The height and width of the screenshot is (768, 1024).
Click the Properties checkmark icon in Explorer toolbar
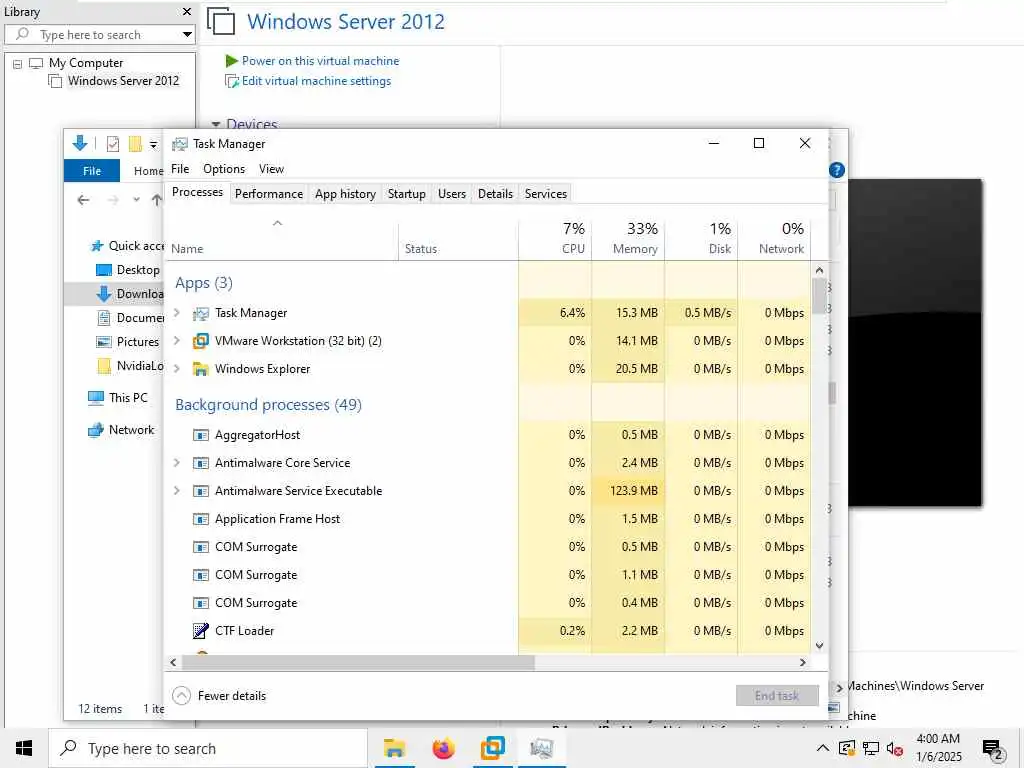click(113, 144)
